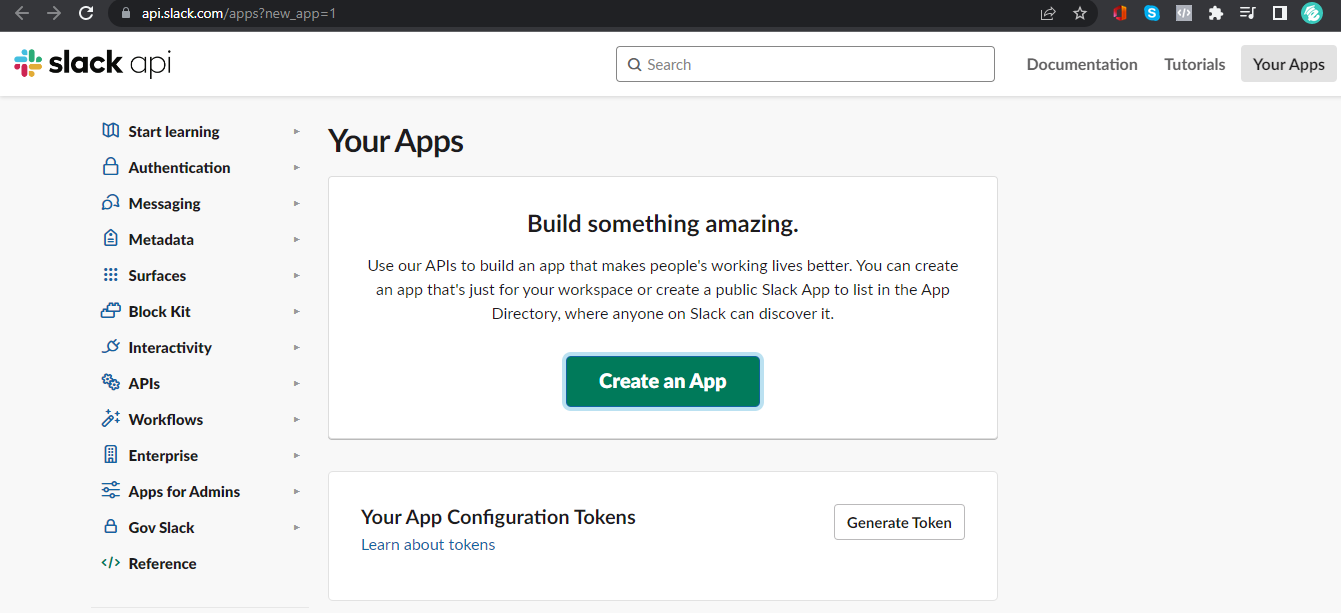Click the Workflows magic wand icon
The height and width of the screenshot is (613, 1341).
click(111, 419)
